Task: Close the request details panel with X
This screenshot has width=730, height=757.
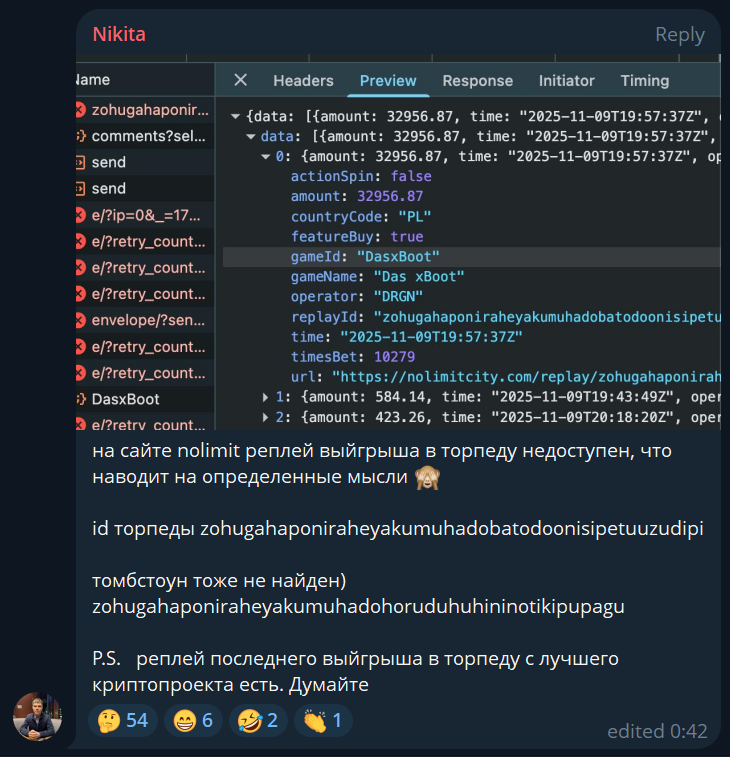Action: (x=240, y=80)
